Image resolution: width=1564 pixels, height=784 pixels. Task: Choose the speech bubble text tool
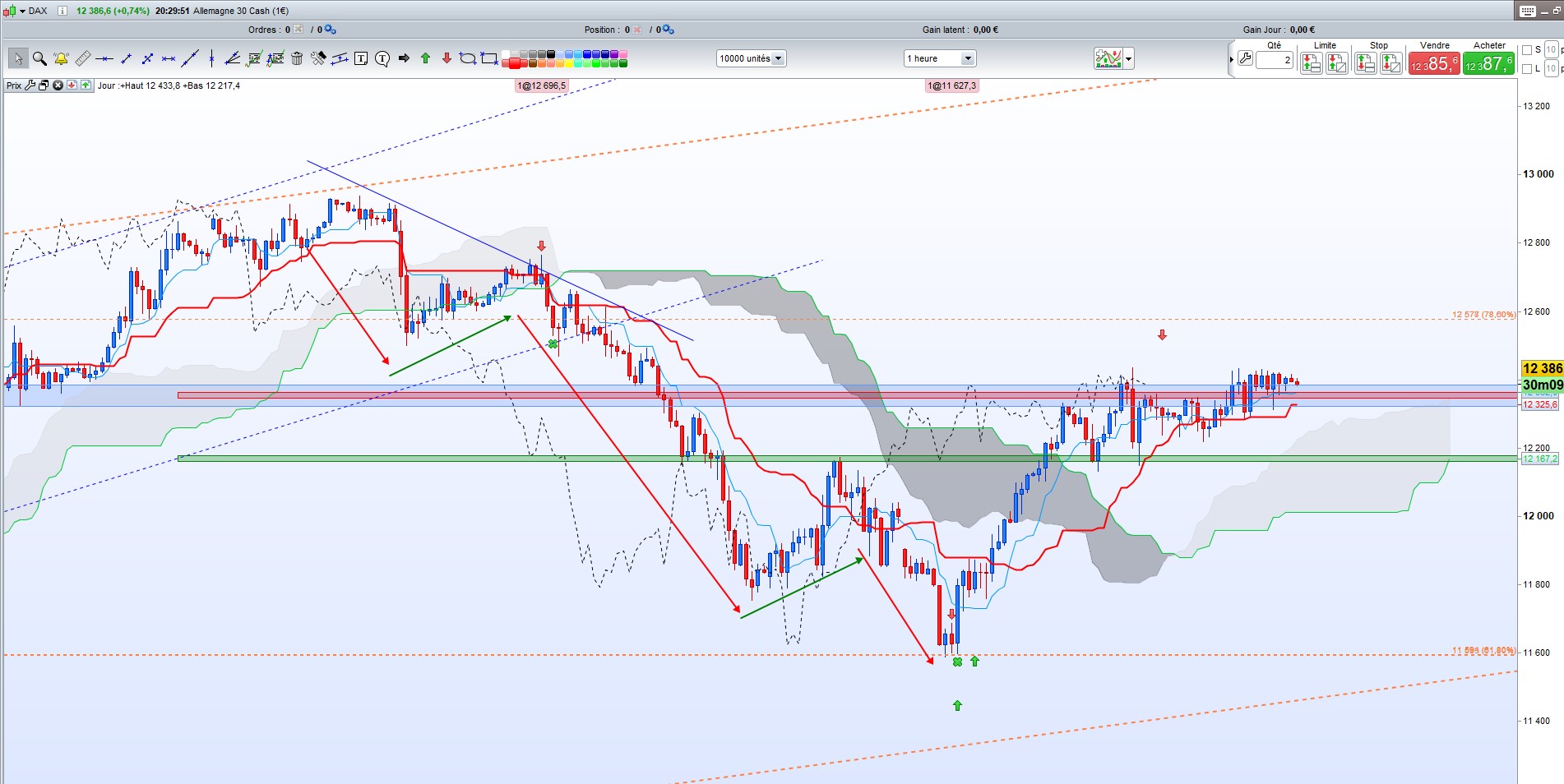(382, 59)
